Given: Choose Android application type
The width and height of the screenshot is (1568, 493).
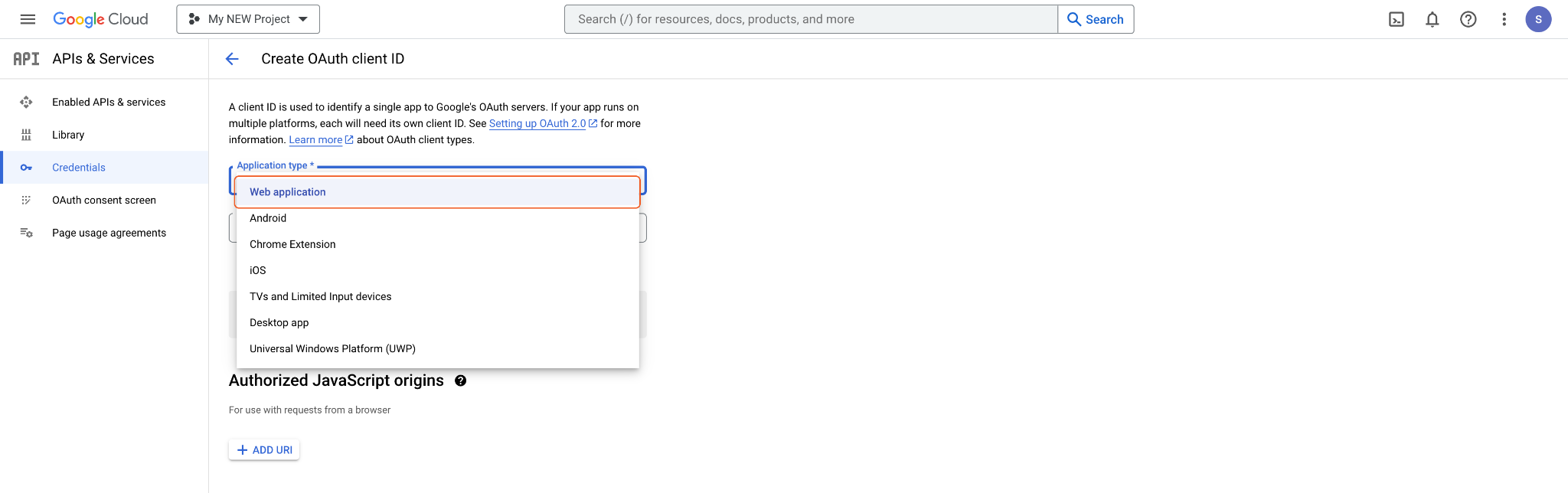Looking at the screenshot, I should point(268,218).
